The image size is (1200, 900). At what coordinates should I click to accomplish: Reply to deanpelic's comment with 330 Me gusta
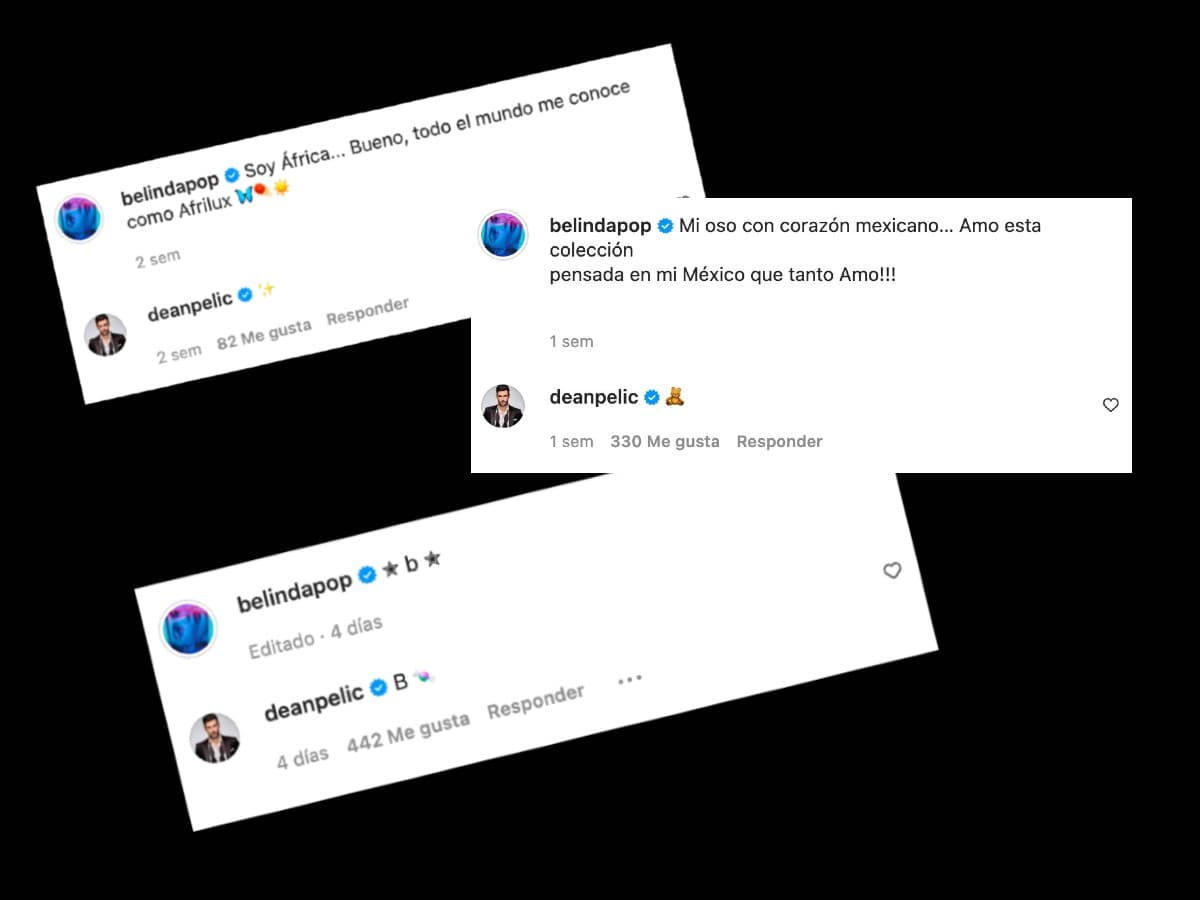pyautogui.click(x=779, y=441)
